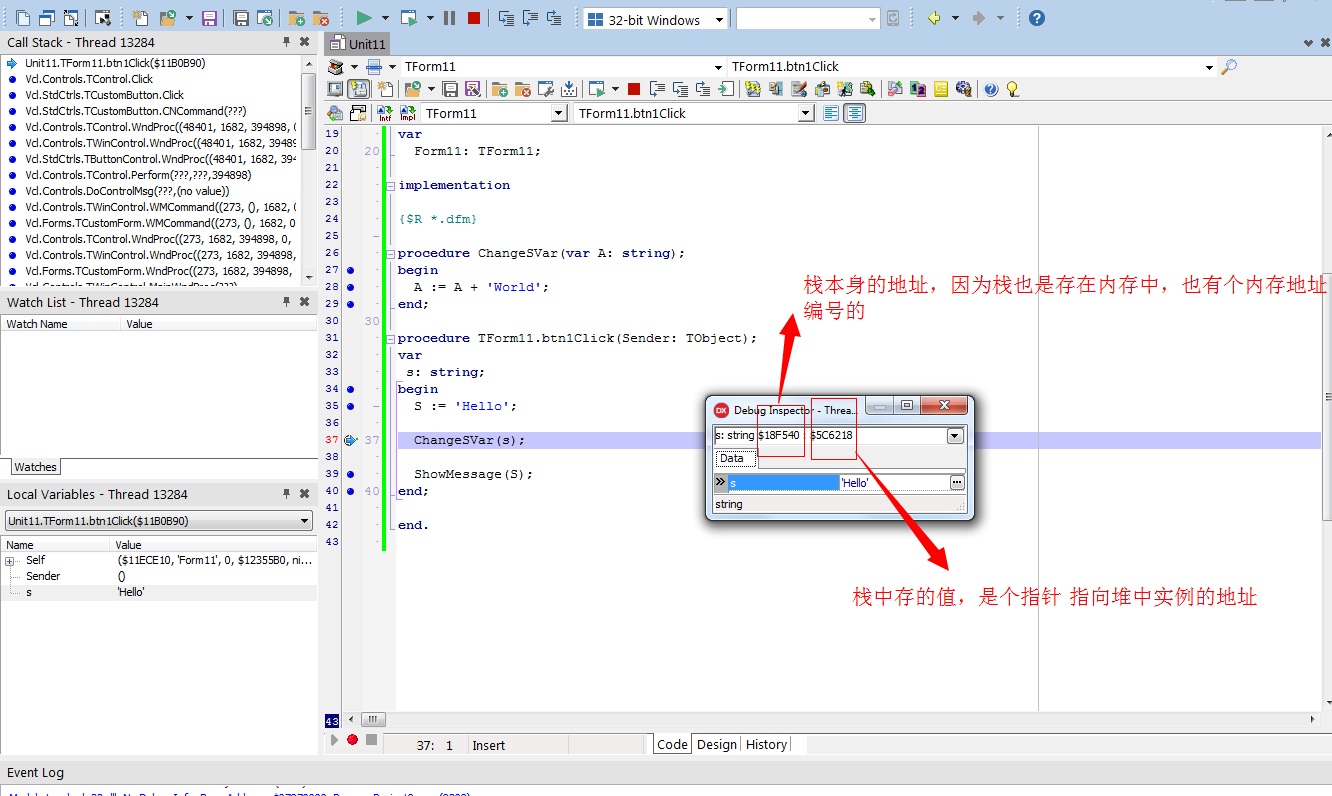Open the search magnifier beside TForm11.btn1Click
This screenshot has height=796, width=1332.
pos(1229,67)
